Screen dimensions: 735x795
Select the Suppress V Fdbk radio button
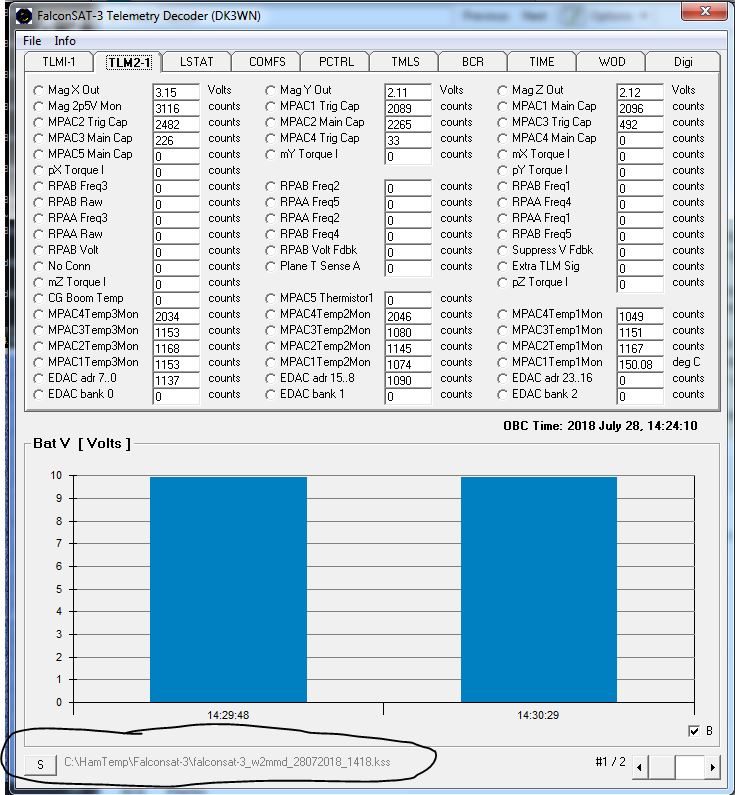pyautogui.click(x=502, y=250)
